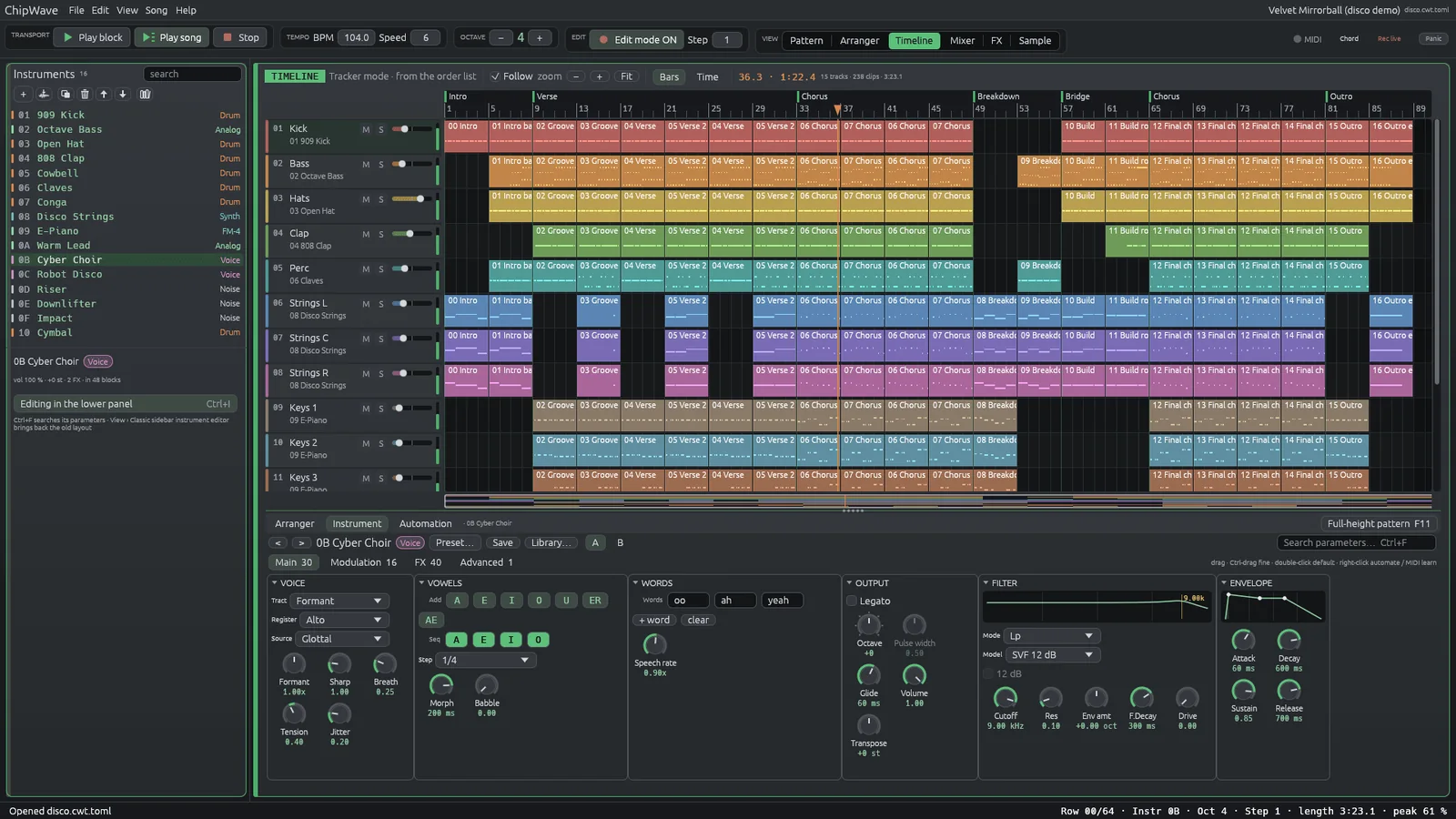Viewport: 1456px width, 819px height.
Task: Open the Register dropdown showing Alto
Action: click(x=344, y=620)
